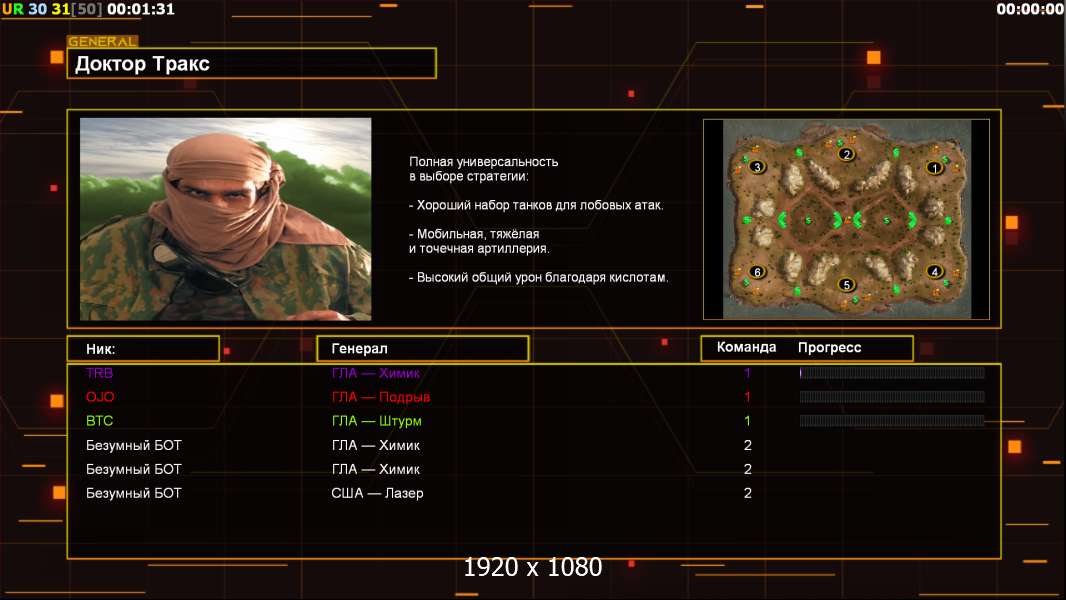
Task: Click team number 1 in the BTC row
Action: point(747,421)
